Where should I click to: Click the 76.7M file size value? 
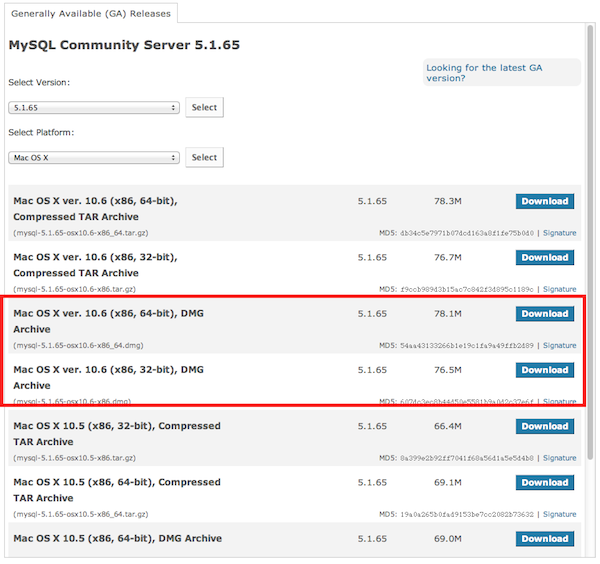coord(448,258)
